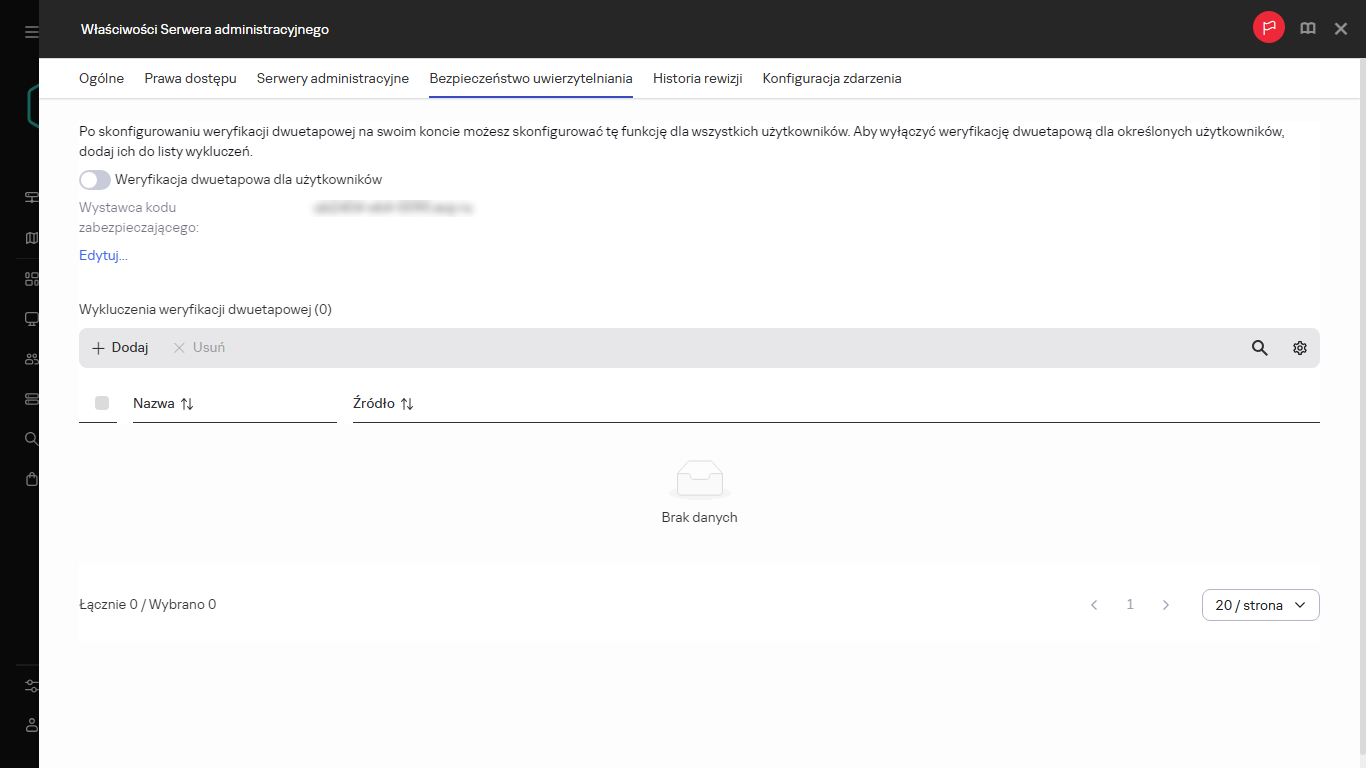The height and width of the screenshot is (768, 1366).
Task: Open the Prawa dostępu tab
Action: [190, 79]
